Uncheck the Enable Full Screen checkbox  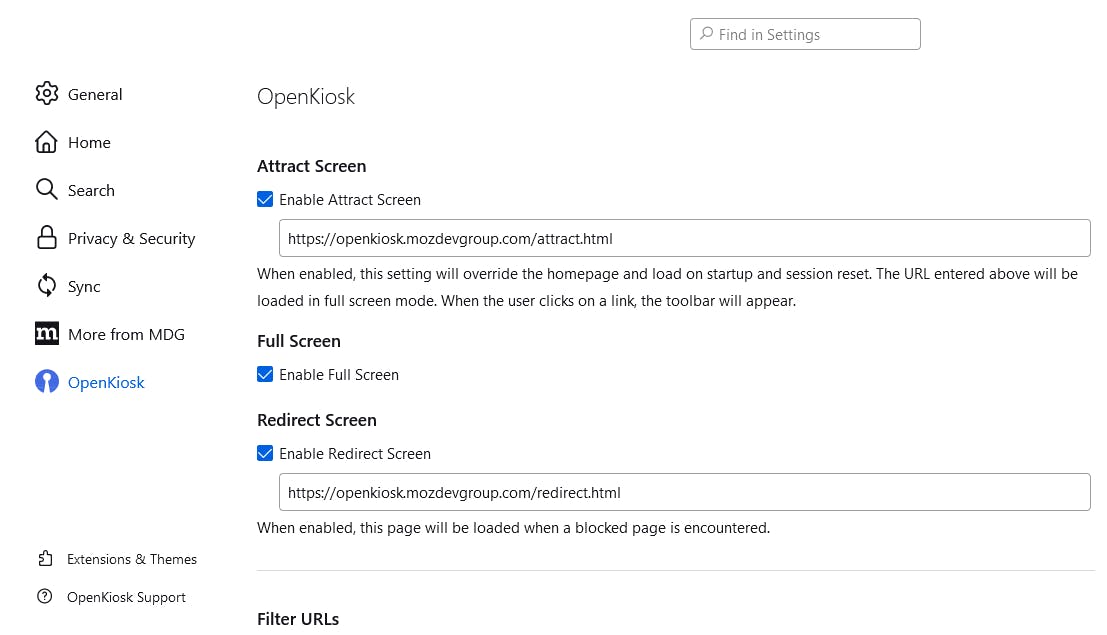265,375
